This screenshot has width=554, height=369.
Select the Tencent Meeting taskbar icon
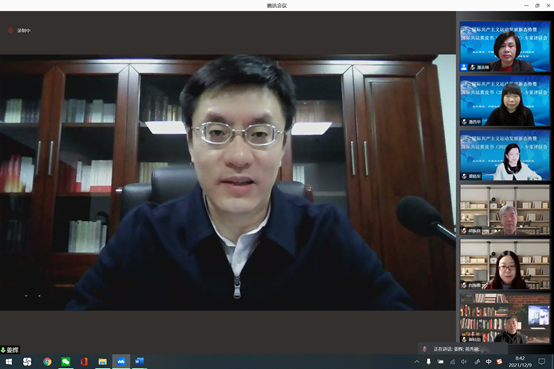tap(121, 362)
